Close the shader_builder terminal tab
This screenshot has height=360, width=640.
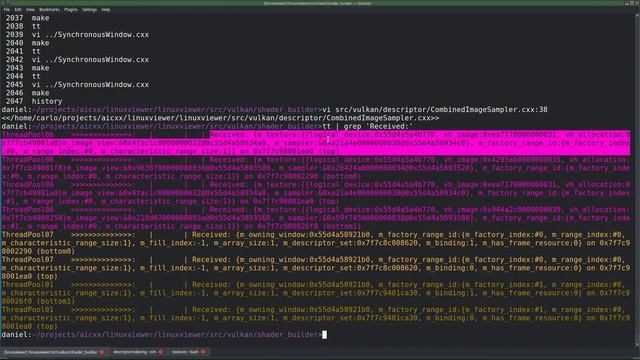[102, 352]
